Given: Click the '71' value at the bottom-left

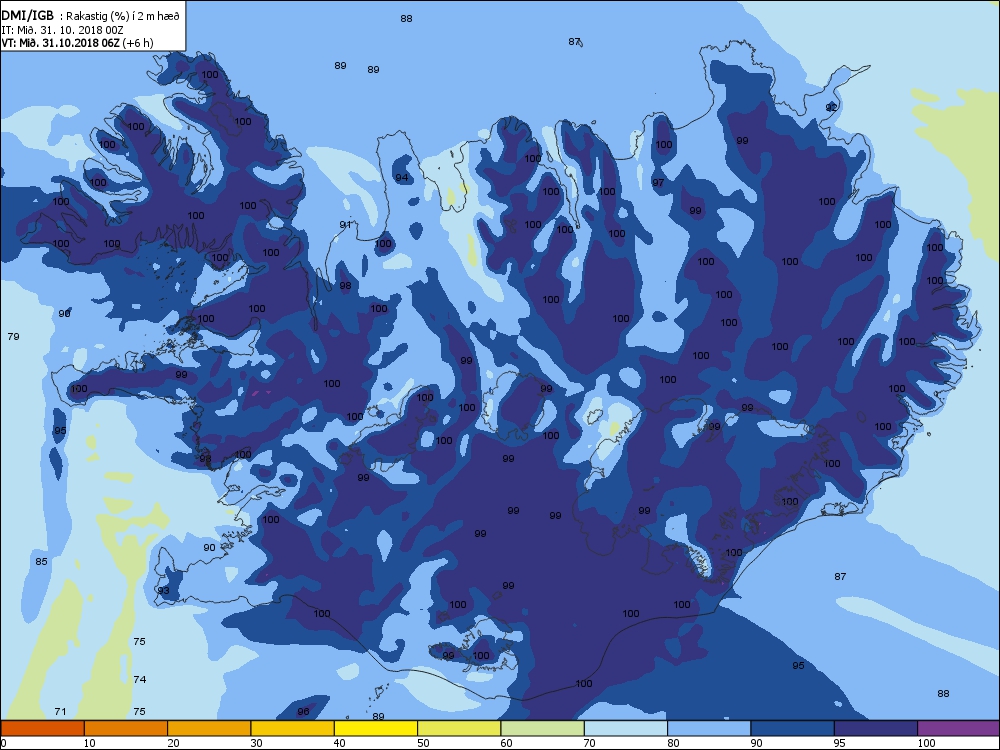Looking at the screenshot, I should pyautogui.click(x=60, y=711).
